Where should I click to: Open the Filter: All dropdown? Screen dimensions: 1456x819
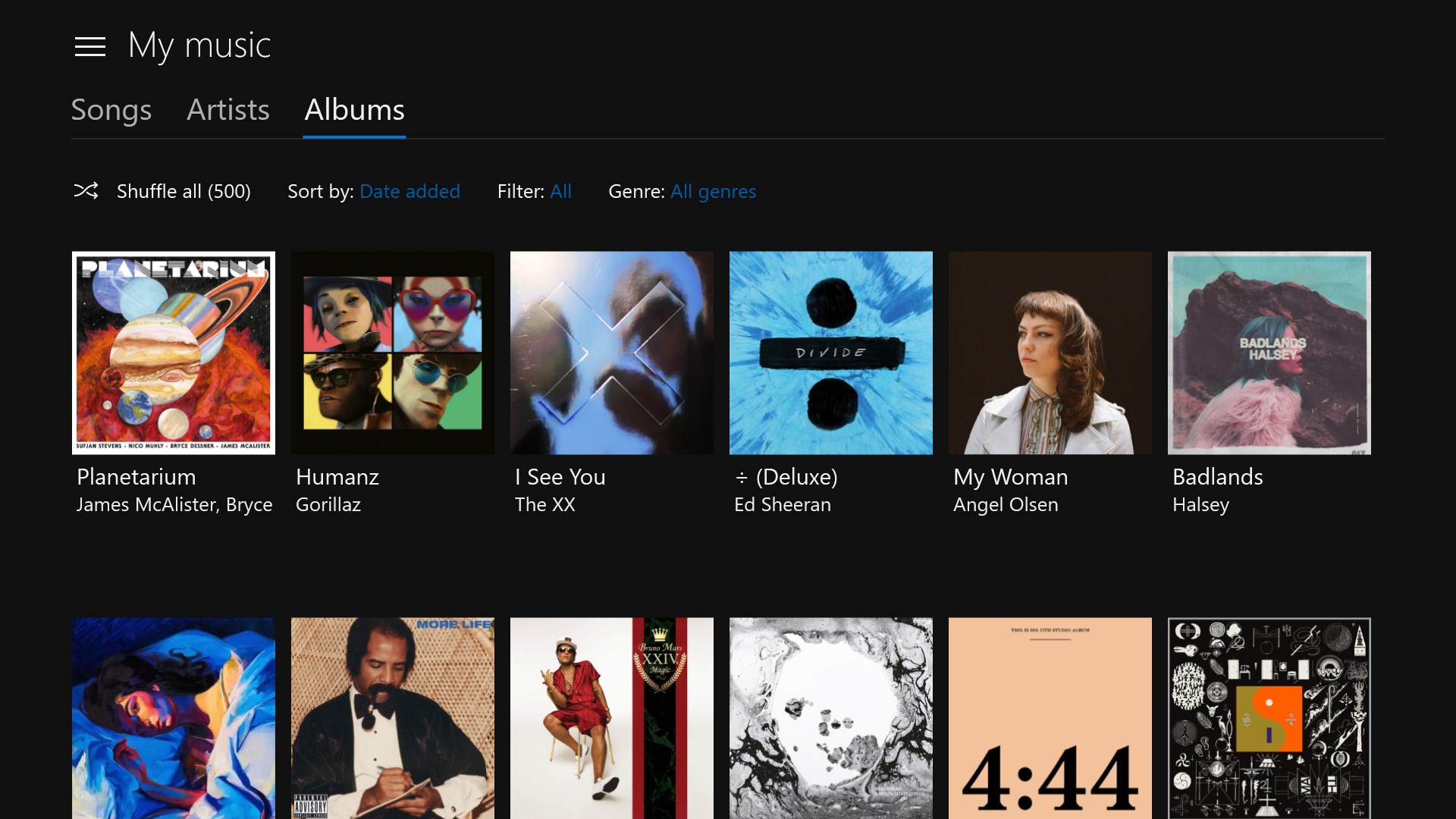[x=561, y=191]
